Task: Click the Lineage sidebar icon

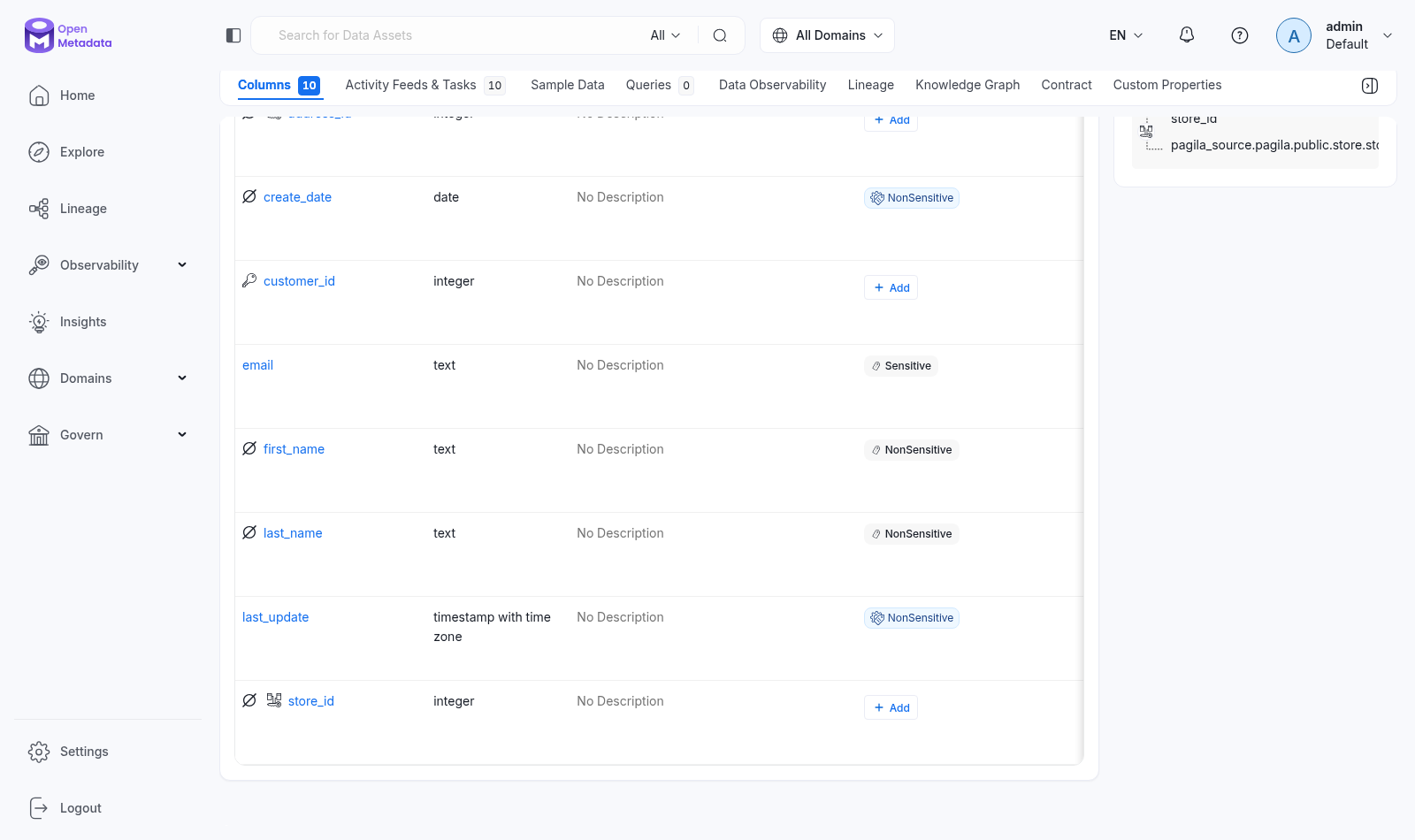Action: pyautogui.click(x=39, y=209)
